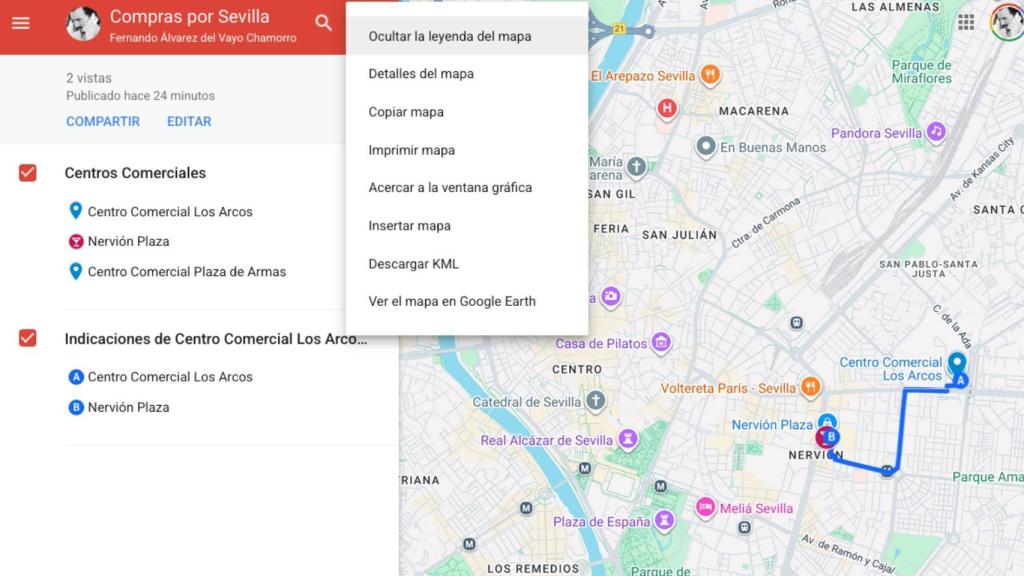The width and height of the screenshot is (1024, 576).
Task: Click Imprimir mapa menu option
Action: point(411,150)
